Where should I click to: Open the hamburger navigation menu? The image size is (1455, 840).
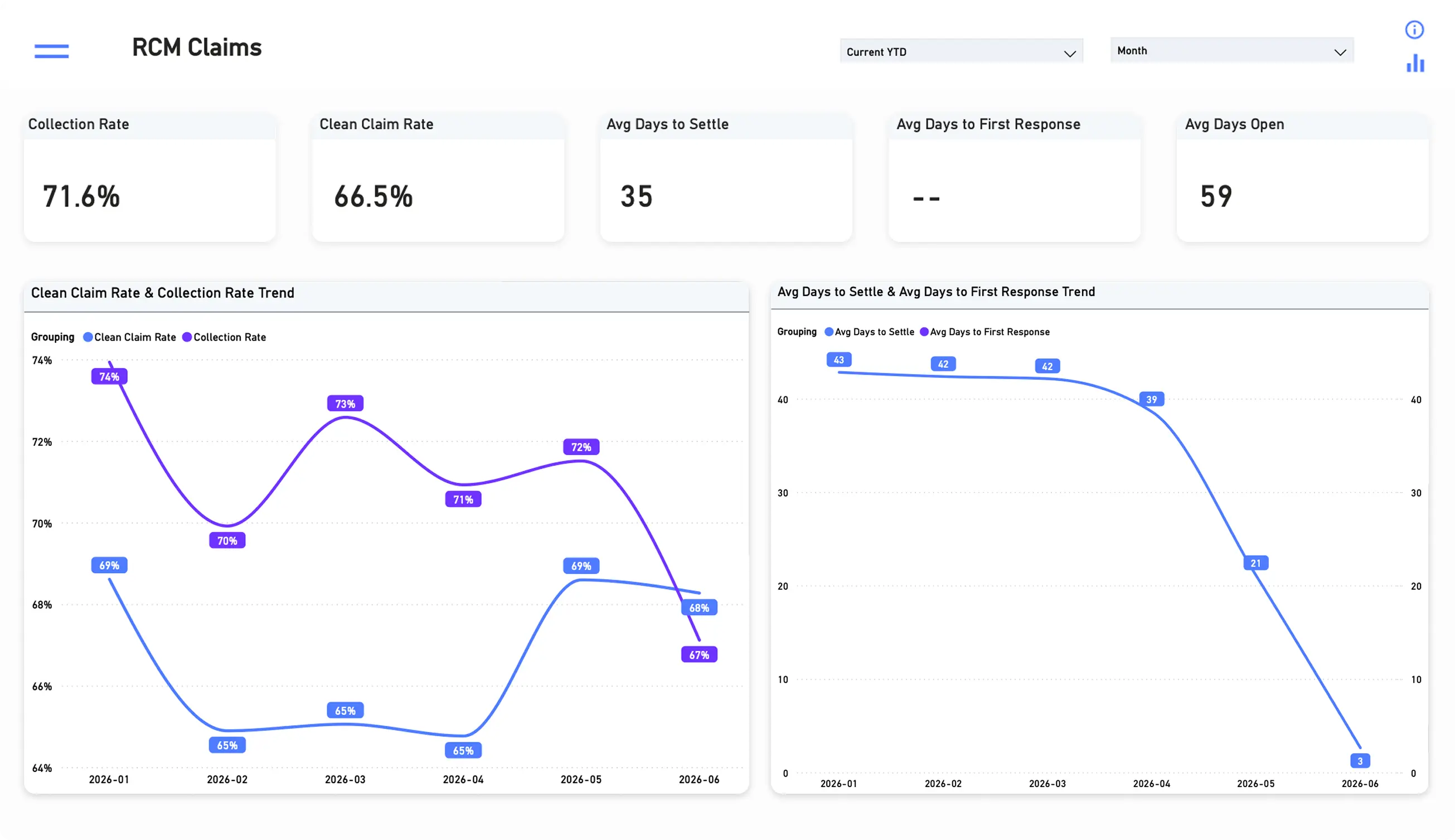(x=51, y=51)
